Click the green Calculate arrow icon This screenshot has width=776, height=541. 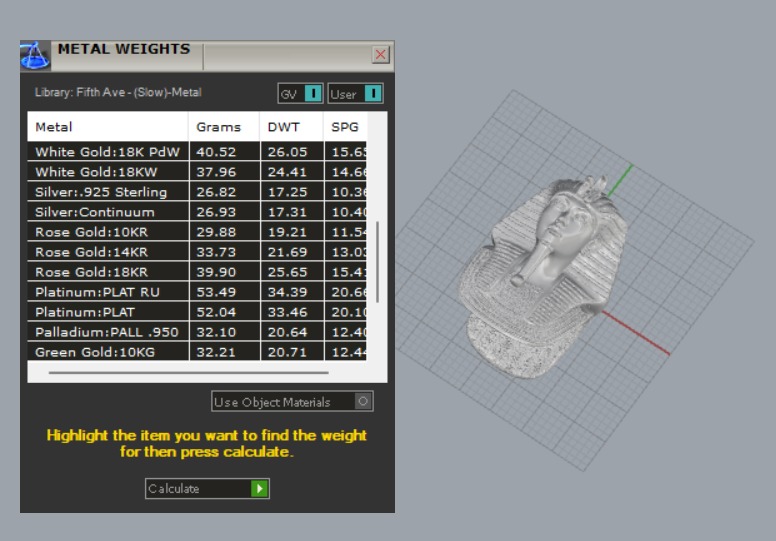point(259,489)
